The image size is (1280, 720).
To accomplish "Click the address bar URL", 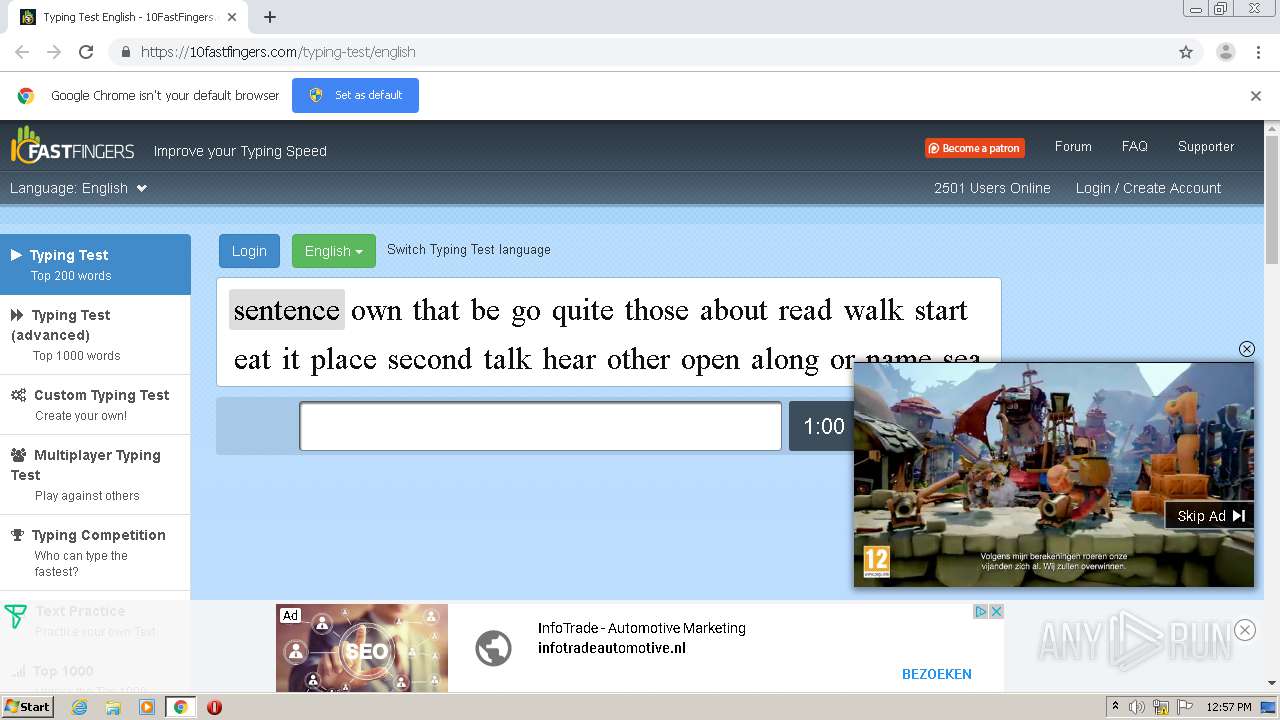I will [278, 52].
